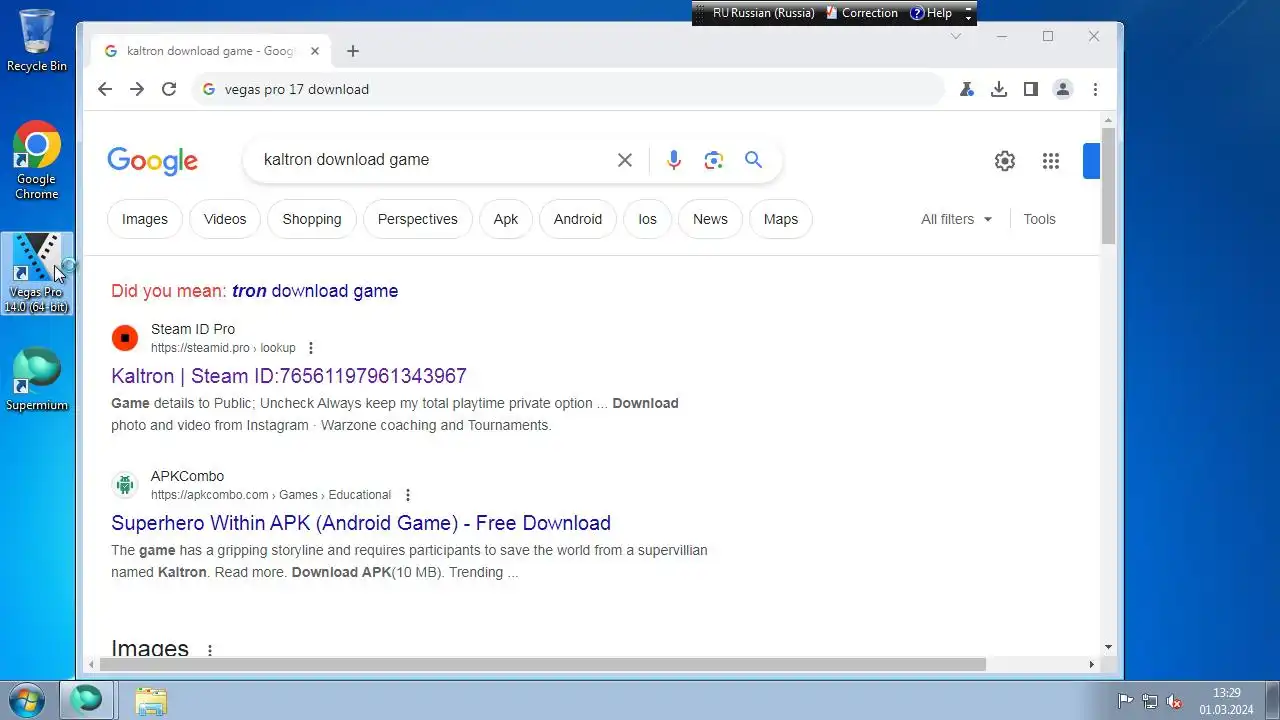Click the partially visible blue sign-in button

click(1091, 161)
